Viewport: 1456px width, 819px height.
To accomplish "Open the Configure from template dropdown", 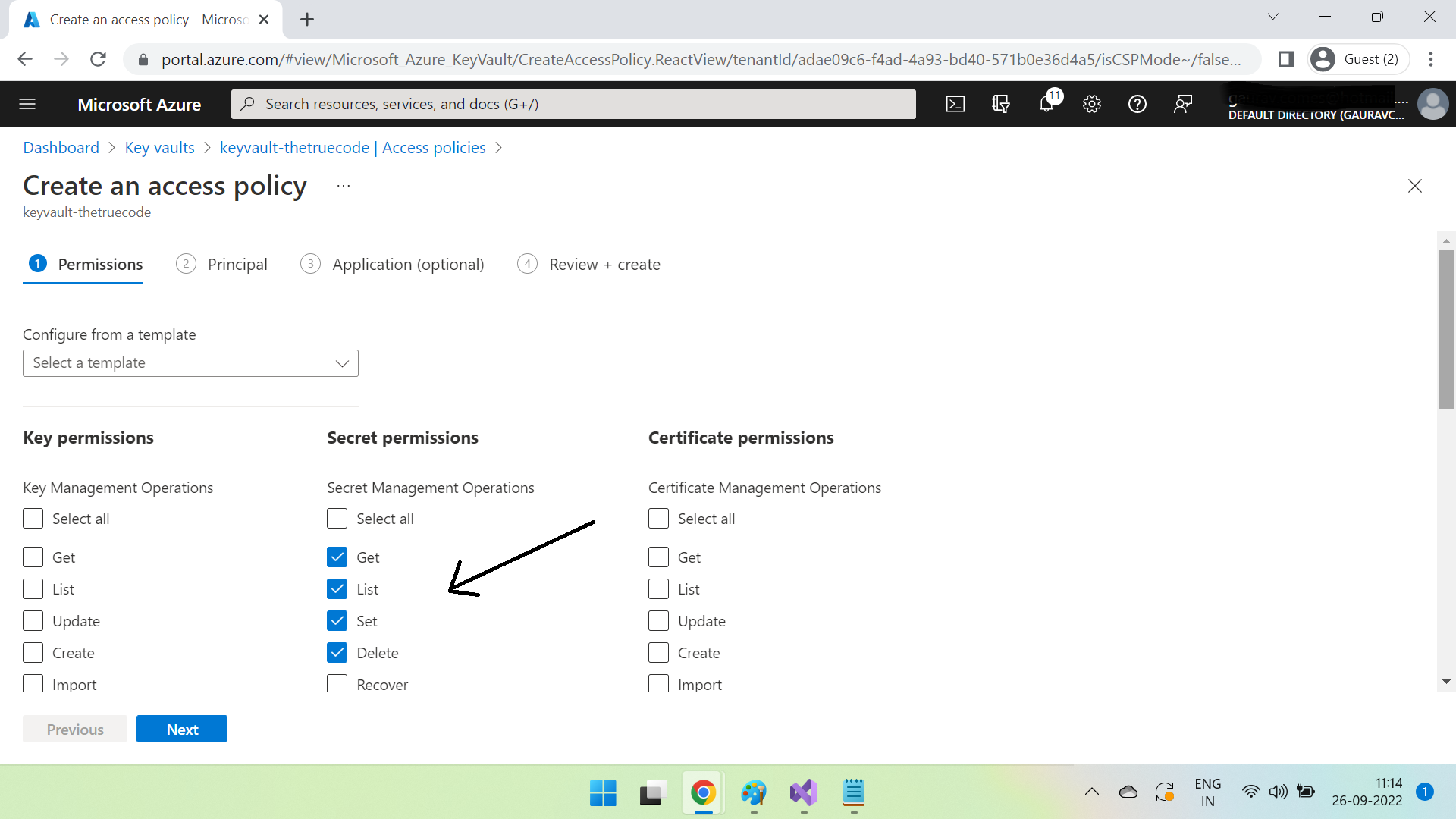I will 190,362.
